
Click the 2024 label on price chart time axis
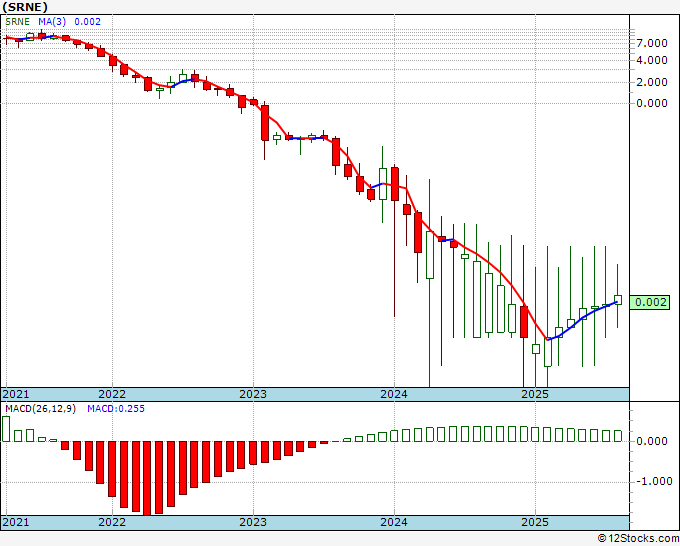click(394, 394)
